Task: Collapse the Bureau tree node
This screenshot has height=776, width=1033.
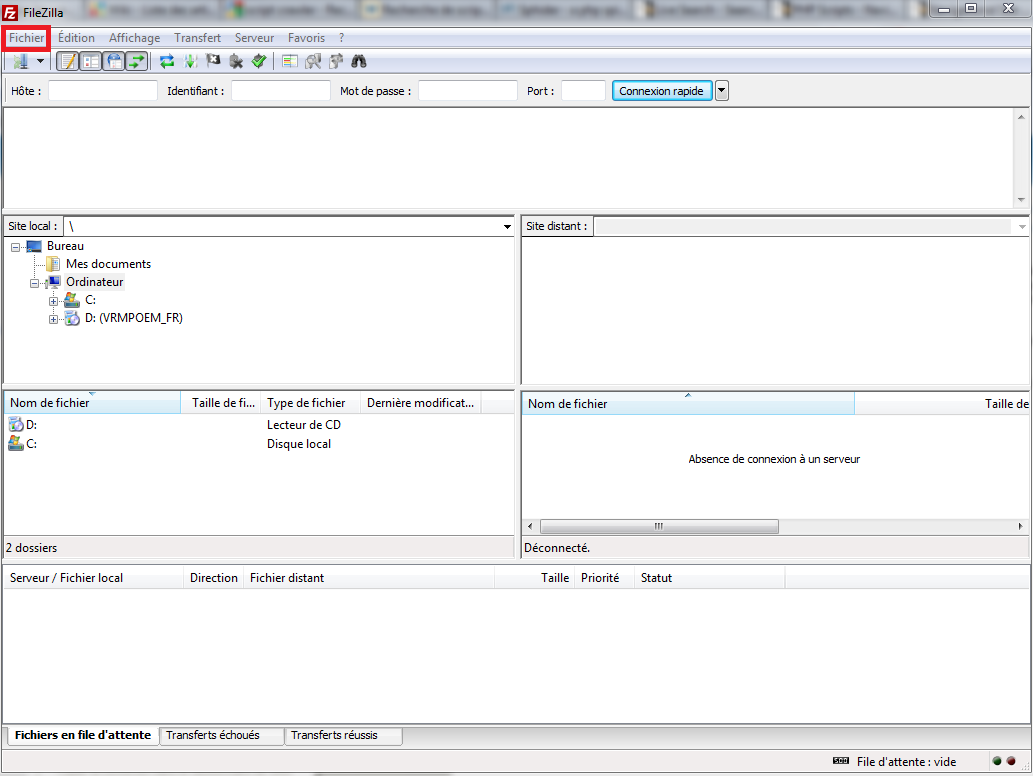Action: coord(15,248)
